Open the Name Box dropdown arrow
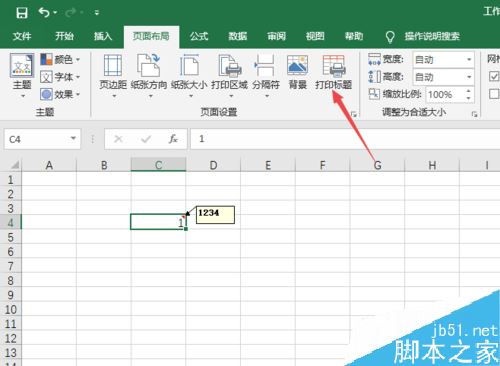 click(x=73, y=139)
